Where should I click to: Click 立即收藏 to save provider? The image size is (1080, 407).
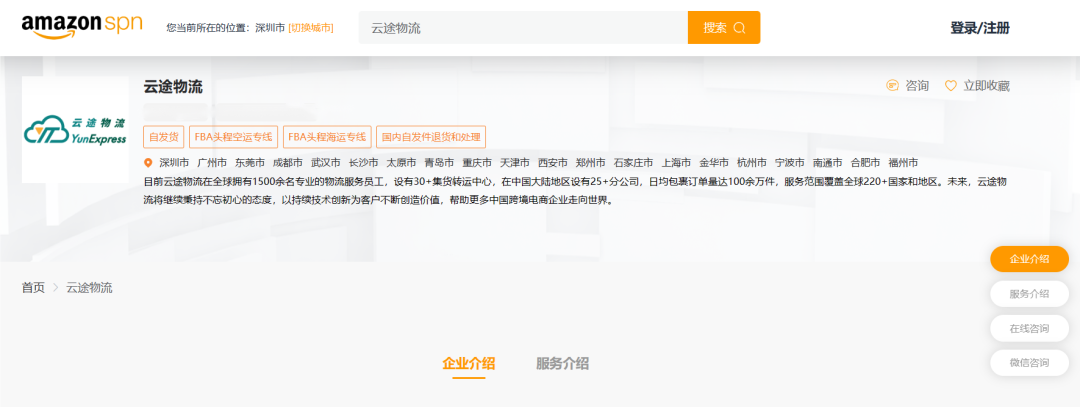[986, 86]
